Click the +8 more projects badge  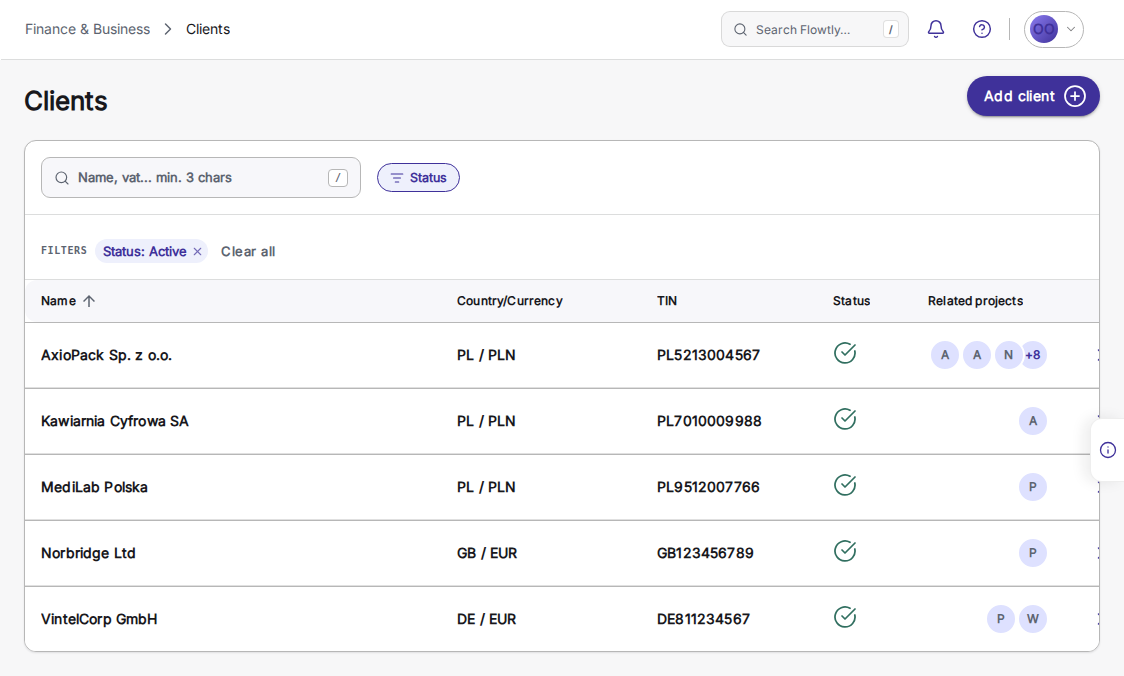tap(1034, 355)
